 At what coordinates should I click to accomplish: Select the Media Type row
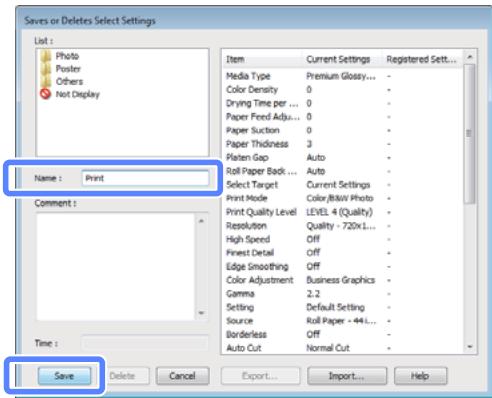pos(343,76)
